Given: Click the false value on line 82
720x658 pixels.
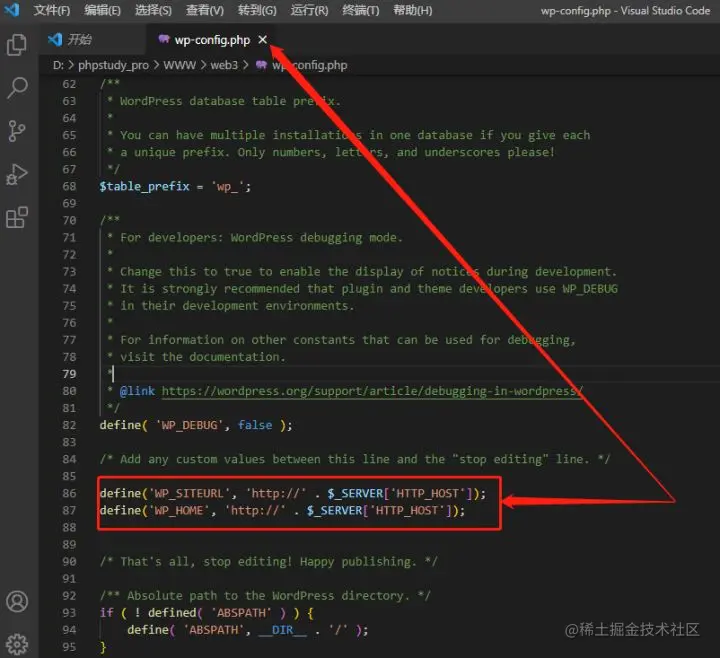Looking at the screenshot, I should pyautogui.click(x=255, y=425).
